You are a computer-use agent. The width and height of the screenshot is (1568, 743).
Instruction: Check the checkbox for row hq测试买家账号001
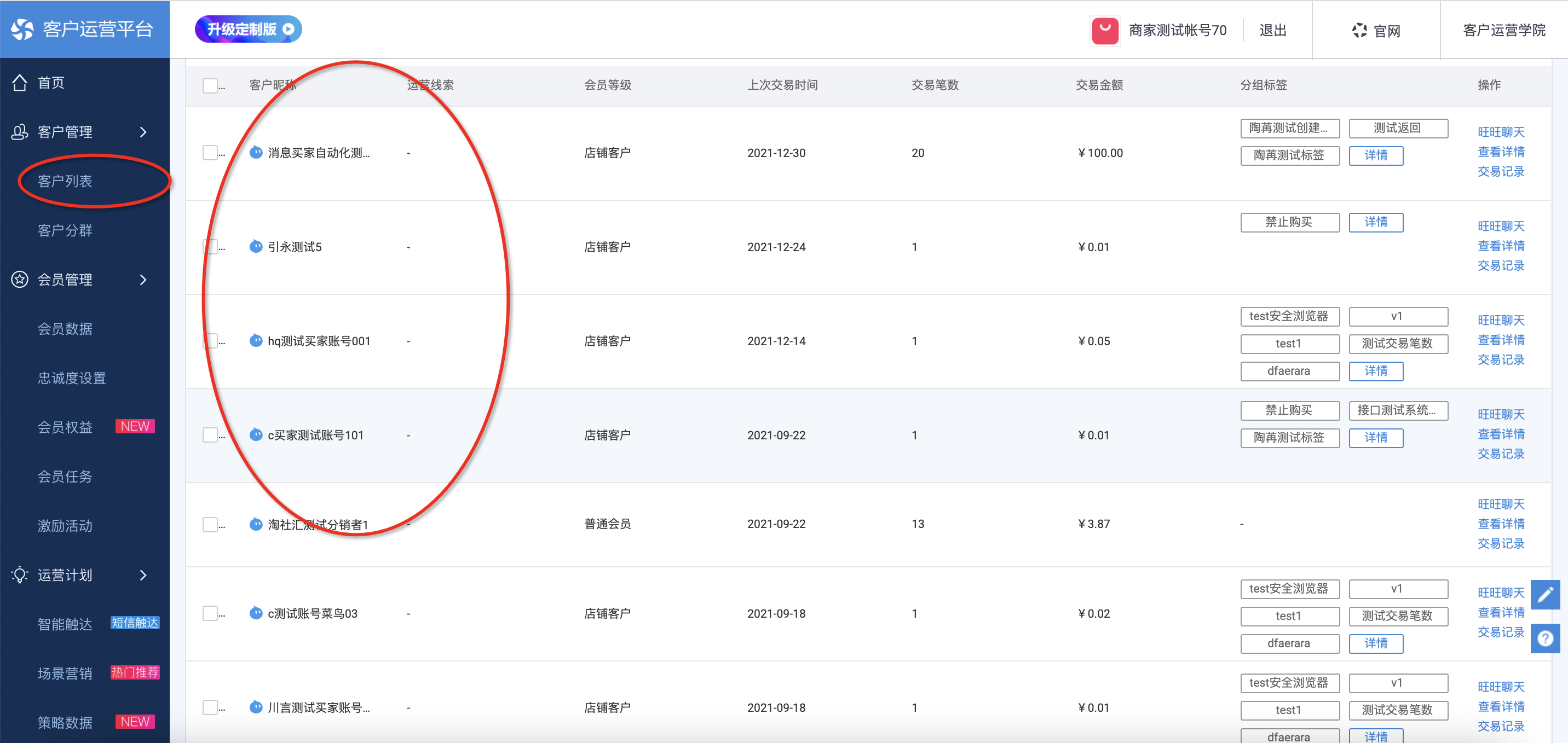click(210, 341)
